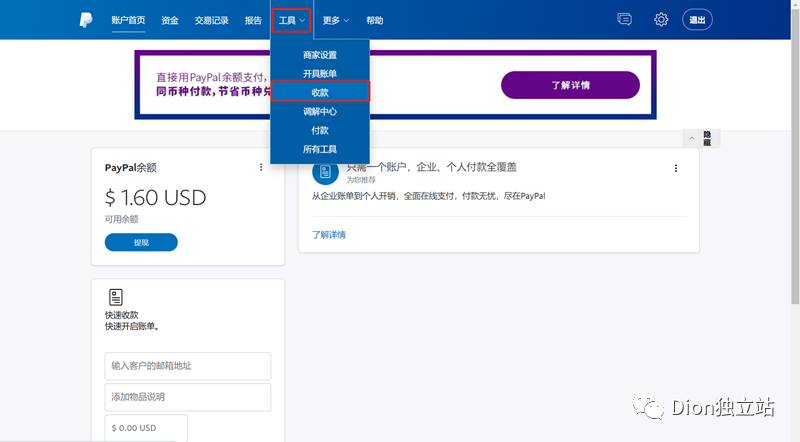Open 交易记录 in navigation
Viewport: 800px width, 442px height.
pyautogui.click(x=211, y=20)
